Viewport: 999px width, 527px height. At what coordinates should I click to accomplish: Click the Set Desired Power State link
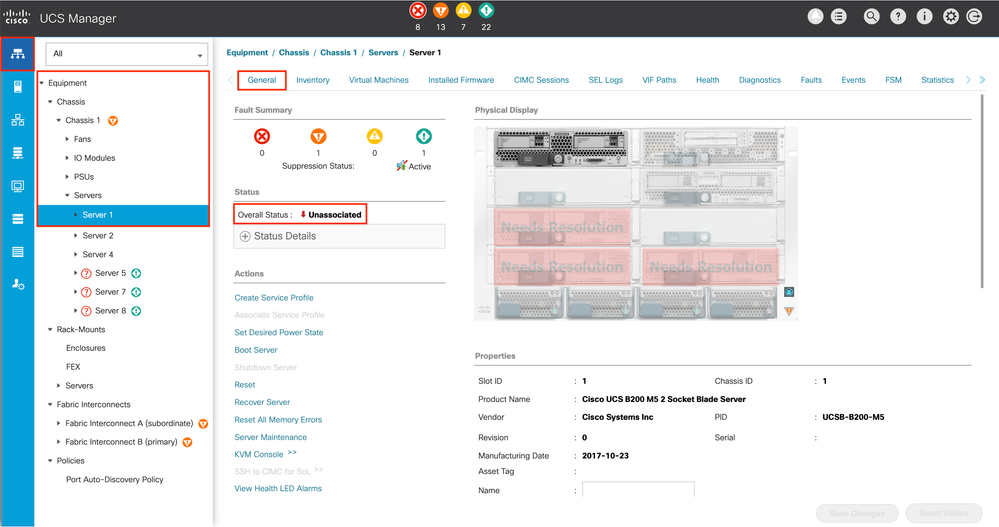[x=278, y=333]
